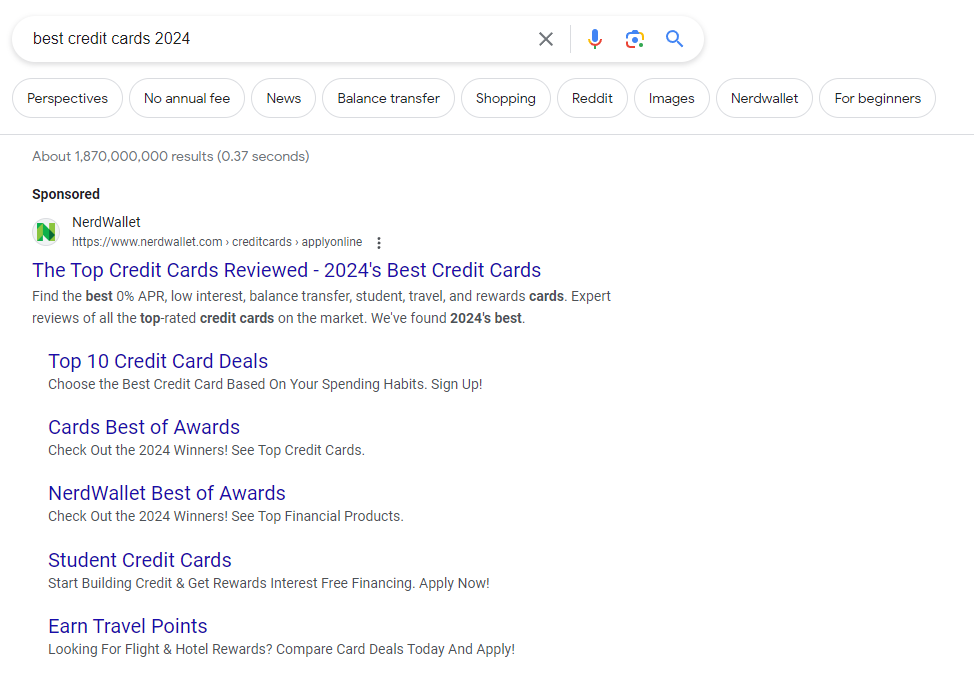Clear the search box with the X icon
The height and width of the screenshot is (683, 974).
(546, 39)
